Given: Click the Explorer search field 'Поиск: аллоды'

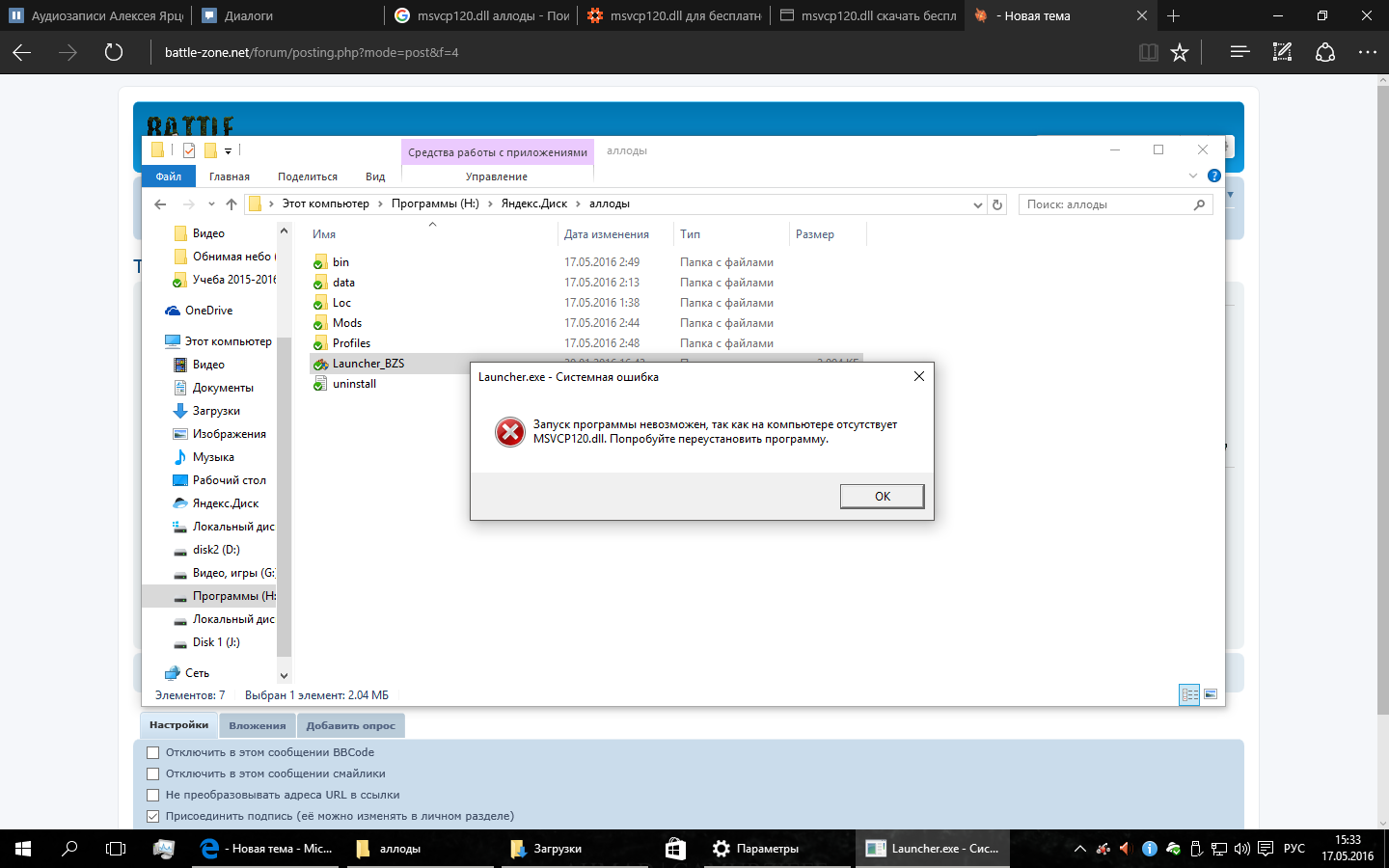Looking at the screenshot, I should pyautogui.click(x=1104, y=204).
